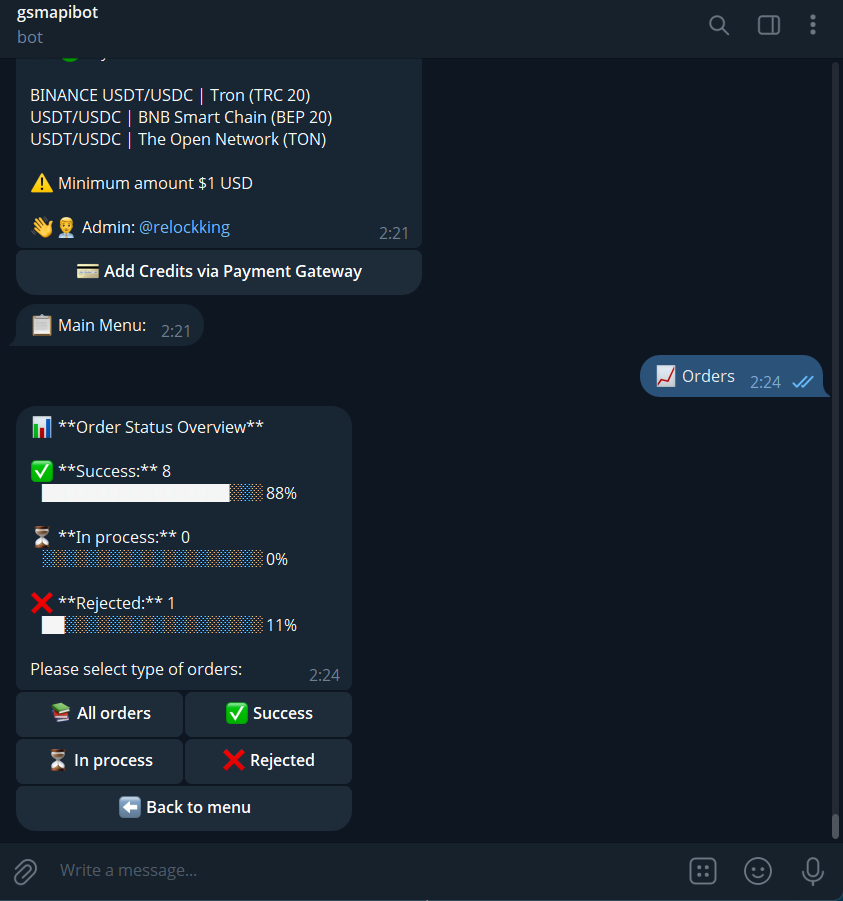Click the Success 88% progress bar
Image resolution: width=843 pixels, height=901 pixels.
[152, 493]
